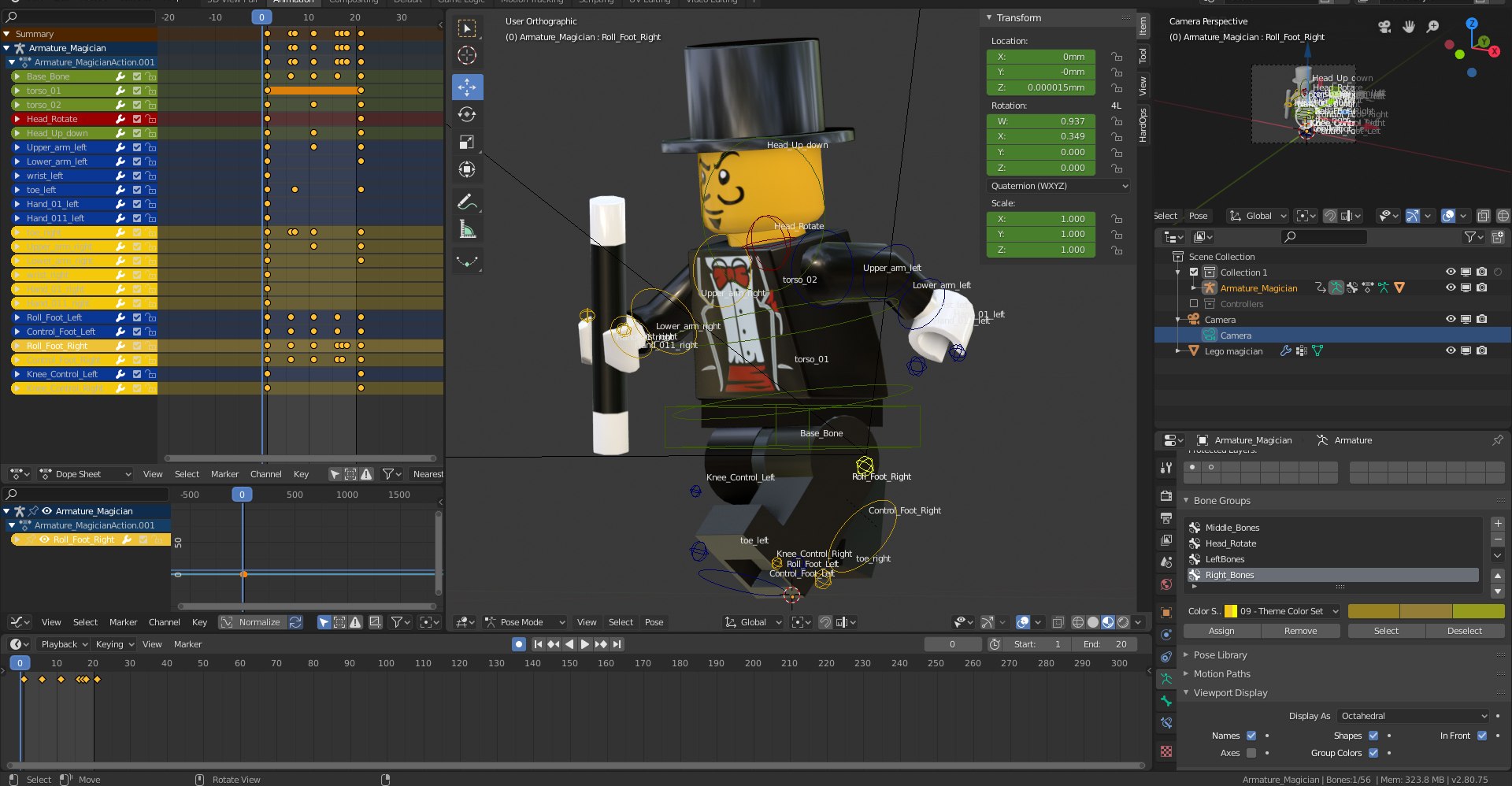
Task: Add a new bone group with plus
Action: (x=1498, y=524)
